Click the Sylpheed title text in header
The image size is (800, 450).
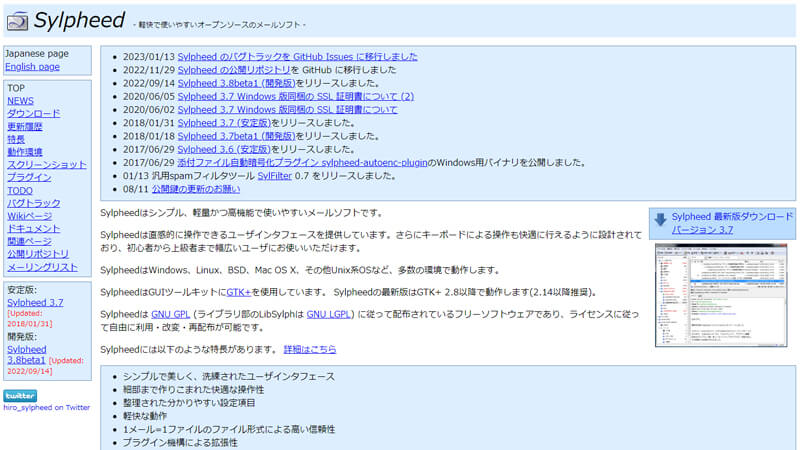pos(79,20)
